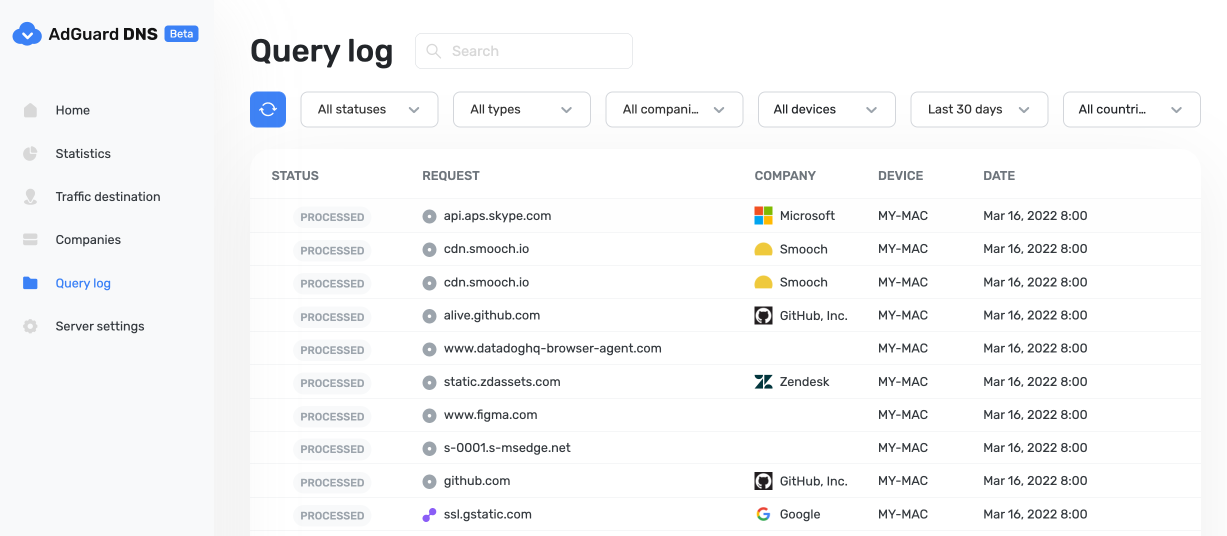Click MY-MAC device in ssl.gstatic.com row
Screen dimensions: 1227x536
[903, 514]
